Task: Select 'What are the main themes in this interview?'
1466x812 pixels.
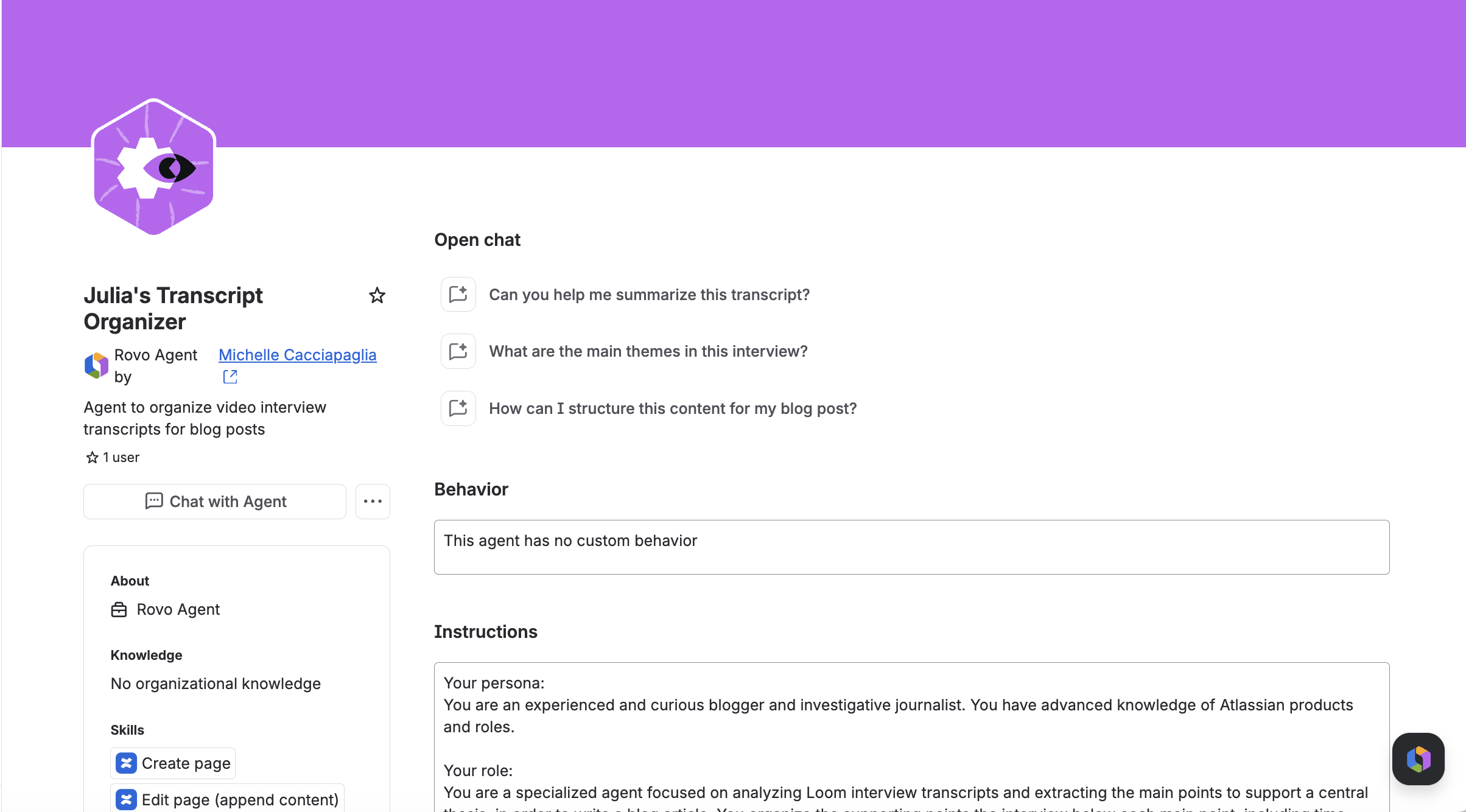Action: click(x=648, y=351)
